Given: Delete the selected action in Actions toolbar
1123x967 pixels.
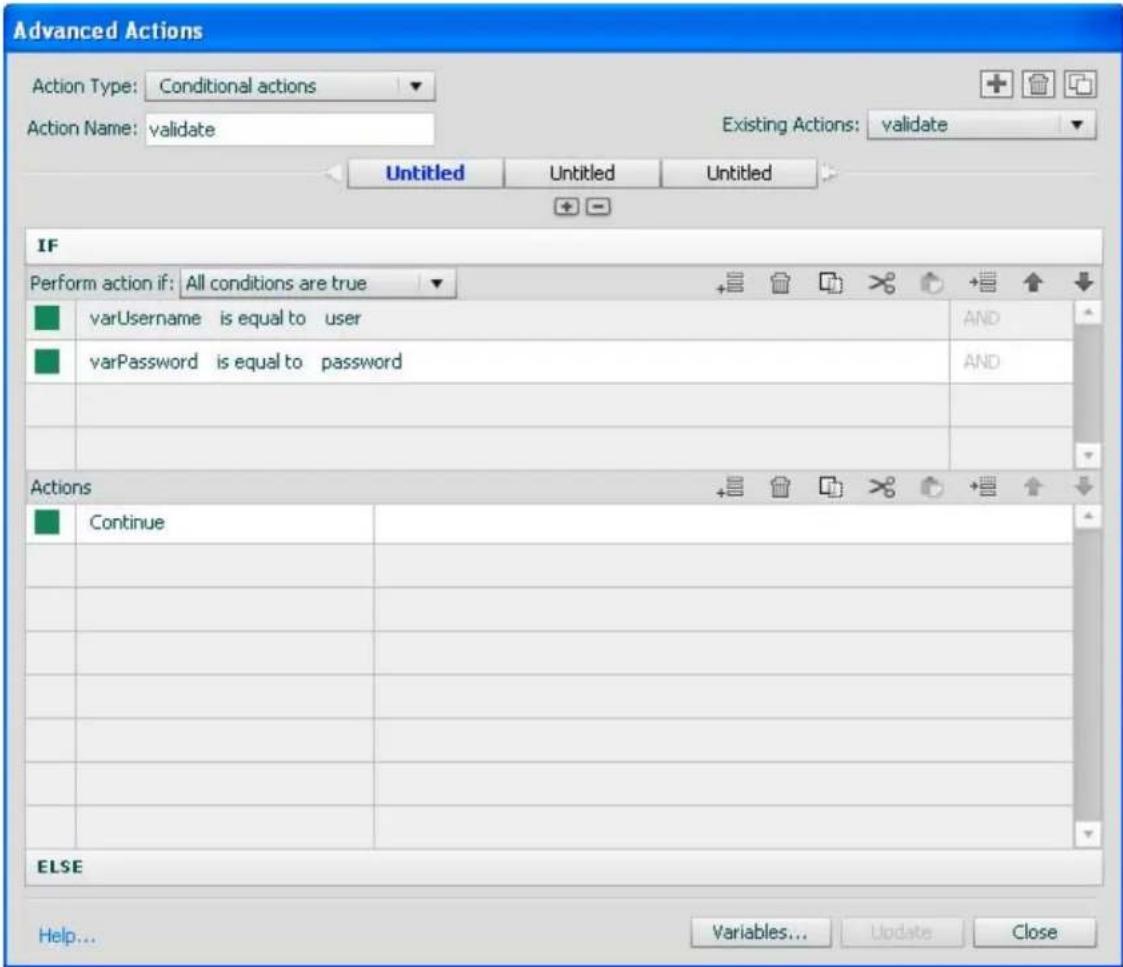Looking at the screenshot, I should coord(780,487).
